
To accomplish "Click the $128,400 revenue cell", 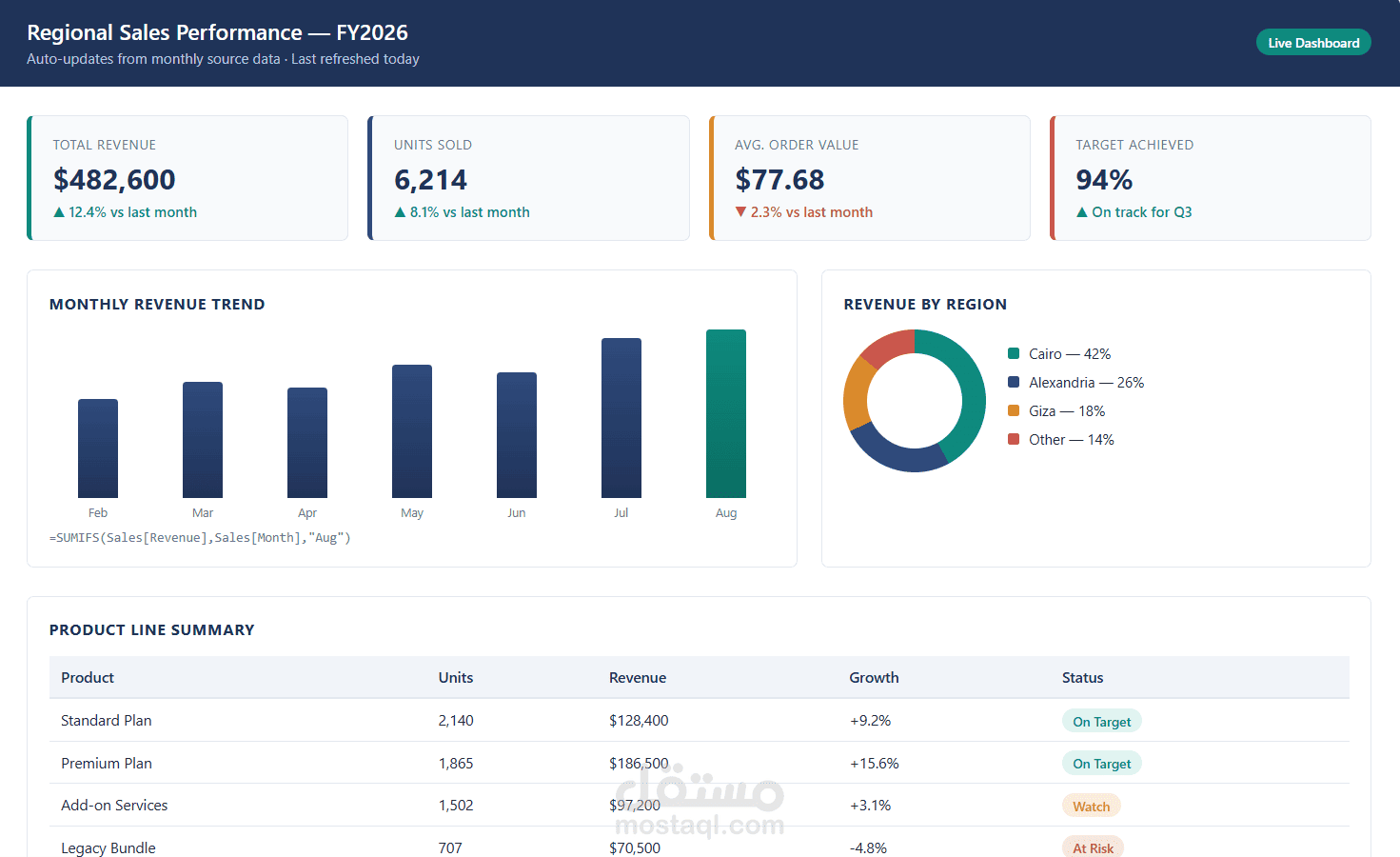I will tap(639, 721).
